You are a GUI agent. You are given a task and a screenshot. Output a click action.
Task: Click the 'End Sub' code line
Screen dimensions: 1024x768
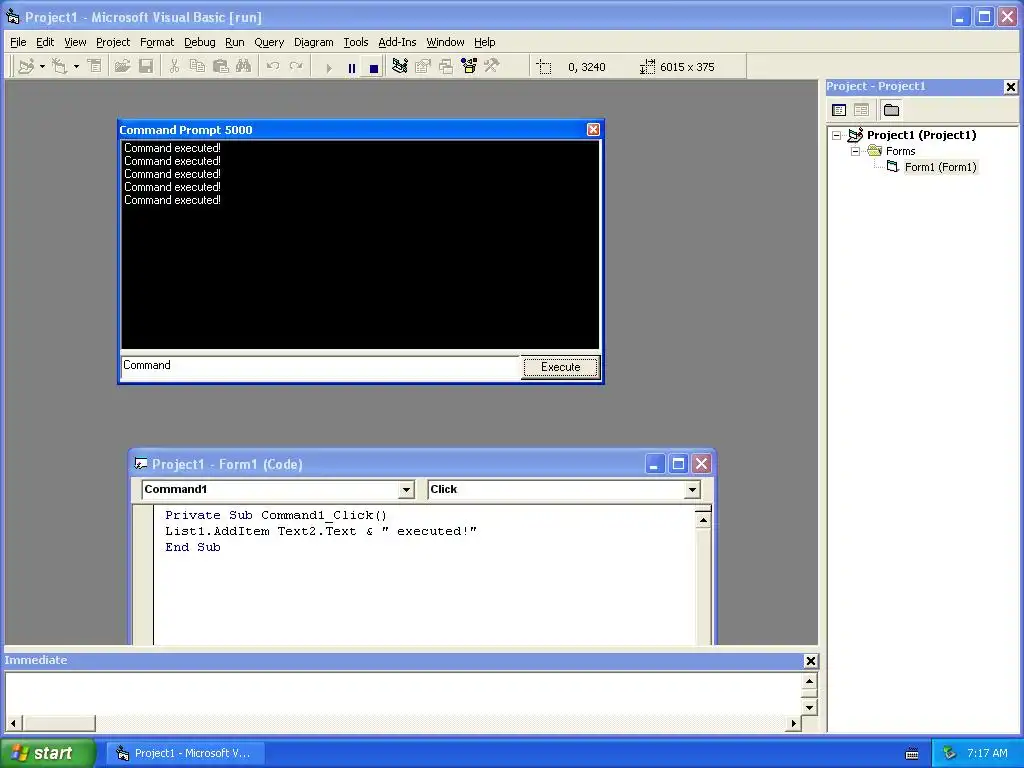[x=193, y=547]
